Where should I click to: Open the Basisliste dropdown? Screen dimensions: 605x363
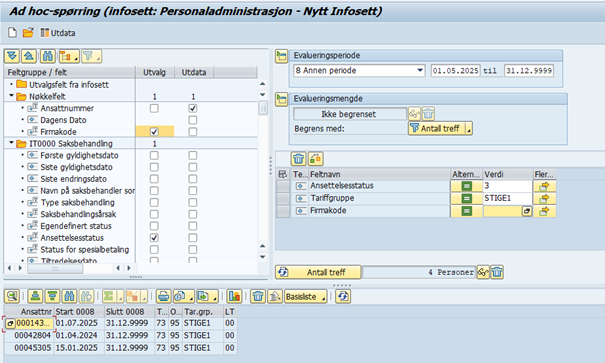click(x=306, y=296)
